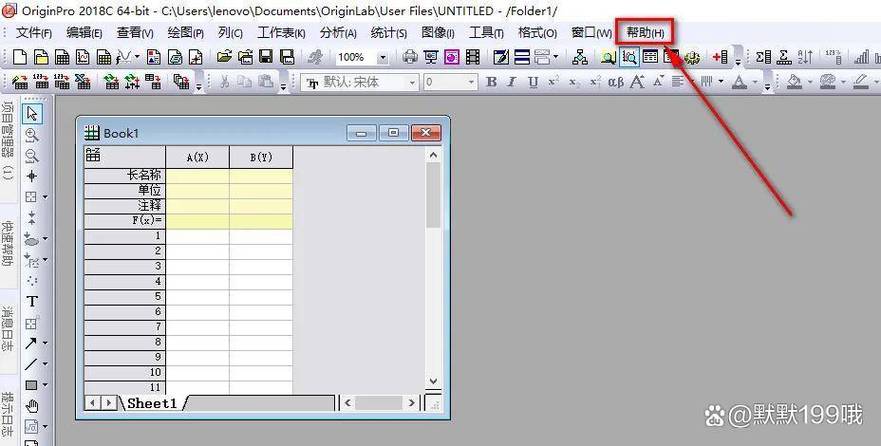Open the line color pencil dropdown
The height and width of the screenshot is (446, 881).
coord(876,83)
